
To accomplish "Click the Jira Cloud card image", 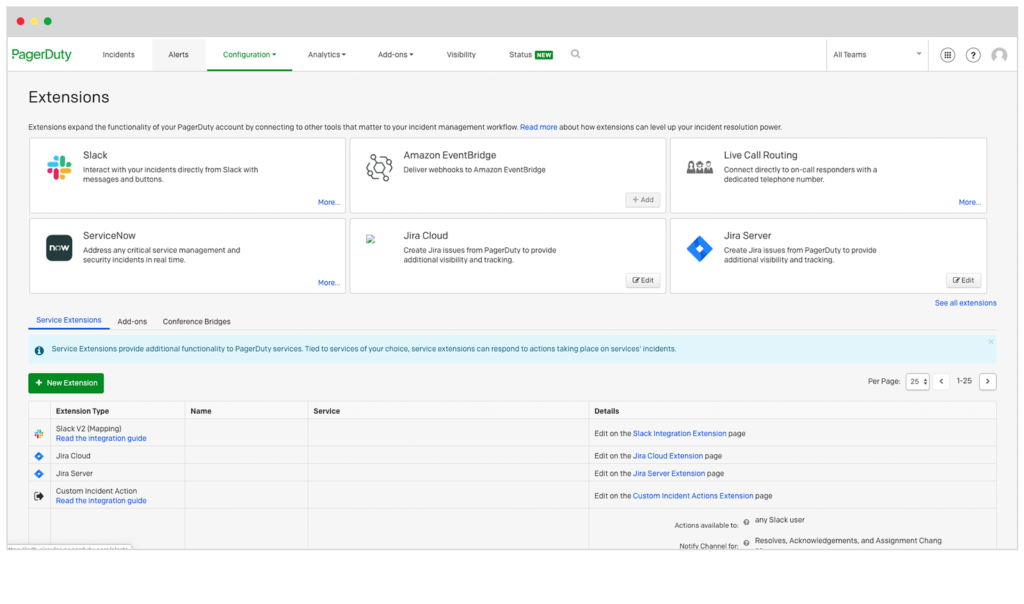I will point(370,239).
